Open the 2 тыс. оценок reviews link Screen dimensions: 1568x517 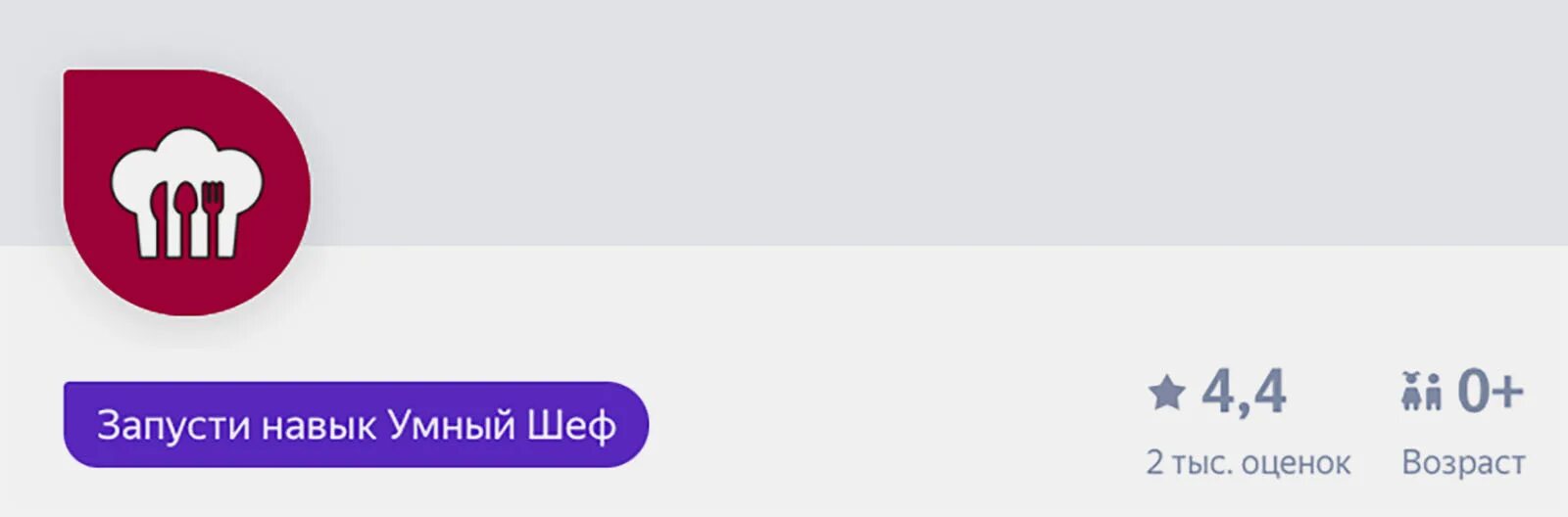coord(1248,462)
